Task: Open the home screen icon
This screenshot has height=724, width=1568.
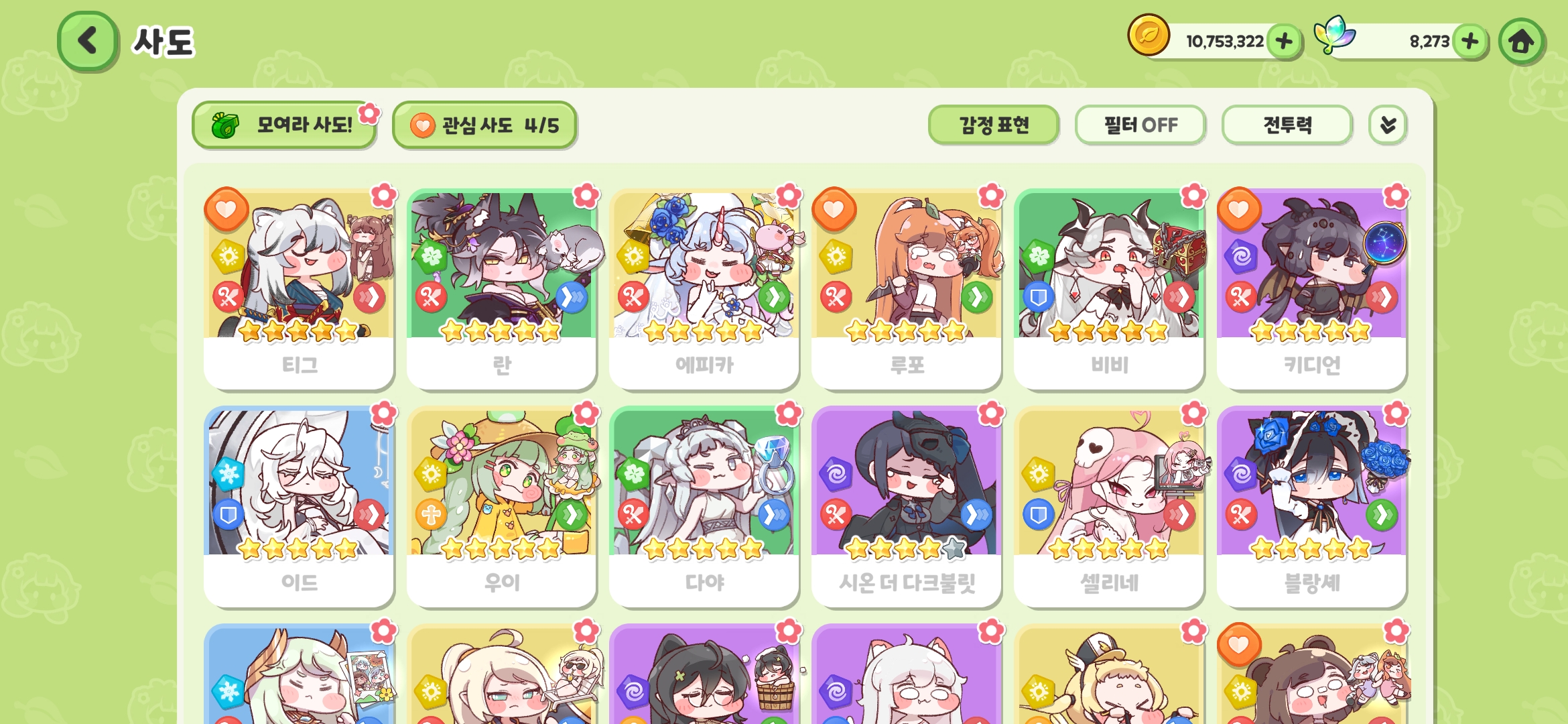Action: (1521, 42)
